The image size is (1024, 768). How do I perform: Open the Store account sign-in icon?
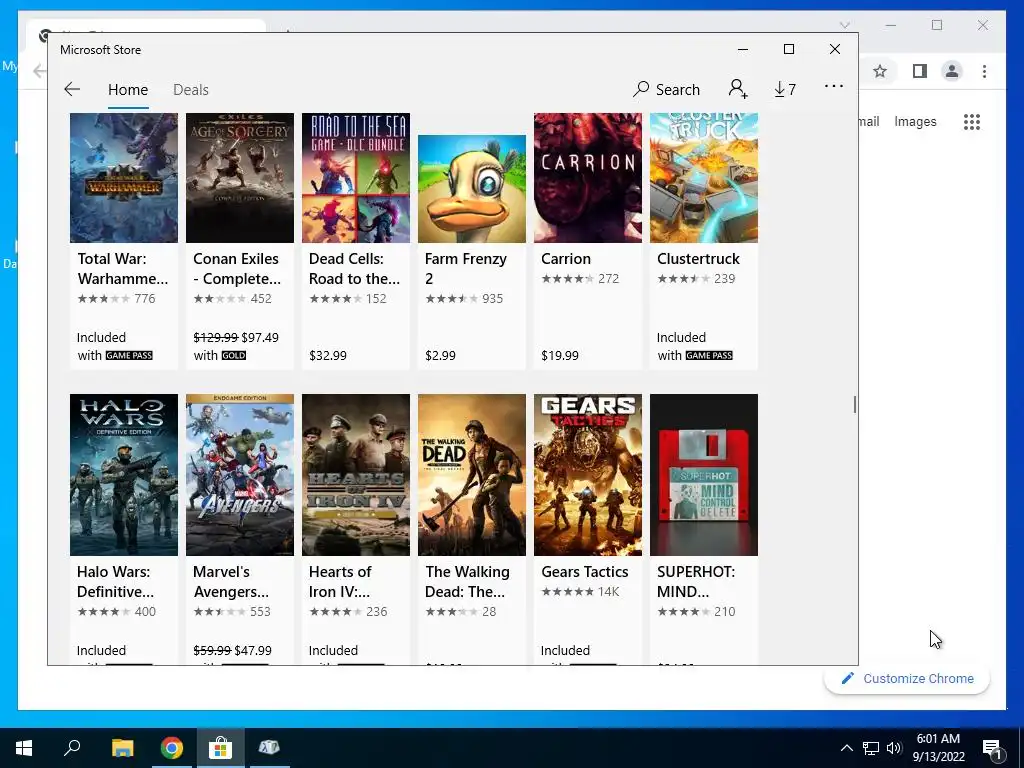pyautogui.click(x=738, y=89)
